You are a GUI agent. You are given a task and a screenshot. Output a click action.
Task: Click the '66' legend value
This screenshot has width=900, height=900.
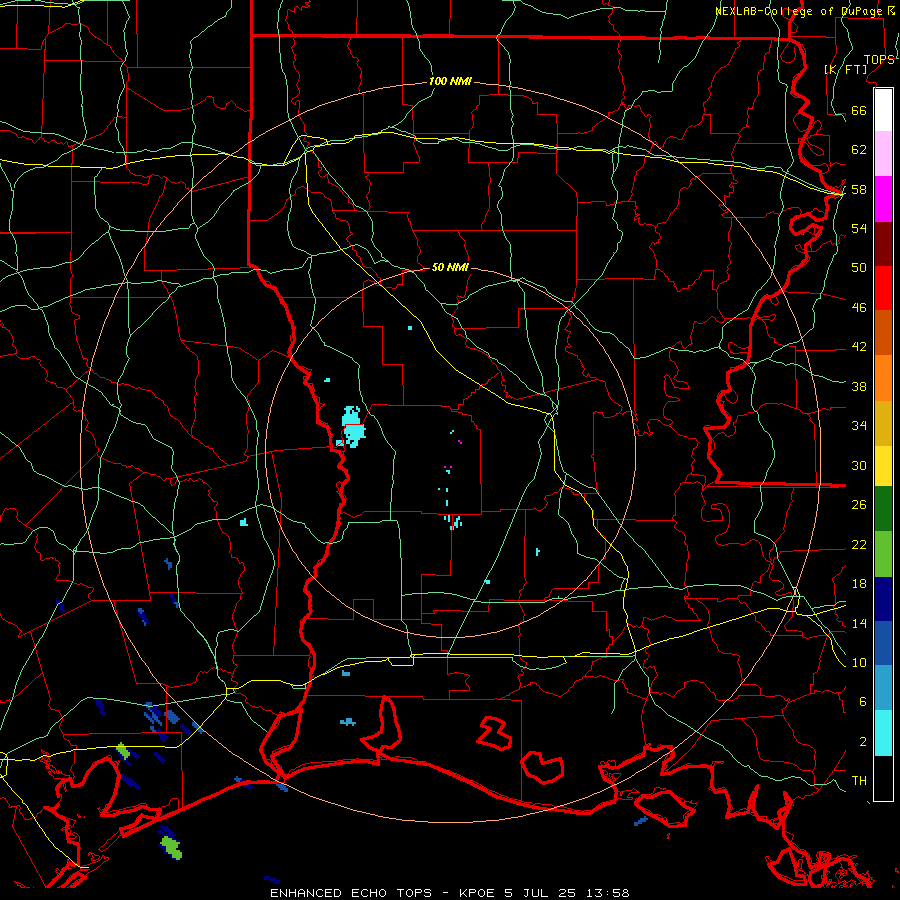pos(859,110)
